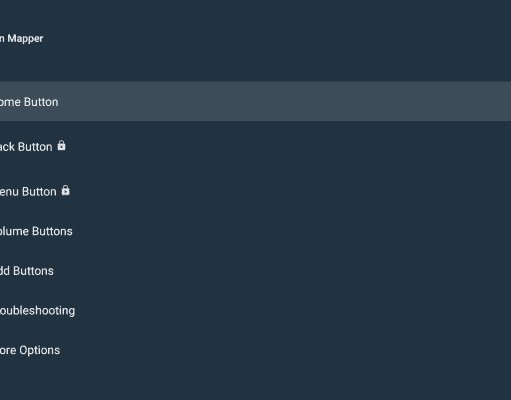511x400 pixels.
Task: Select the Volume Buttons list item
Action: pos(255,231)
